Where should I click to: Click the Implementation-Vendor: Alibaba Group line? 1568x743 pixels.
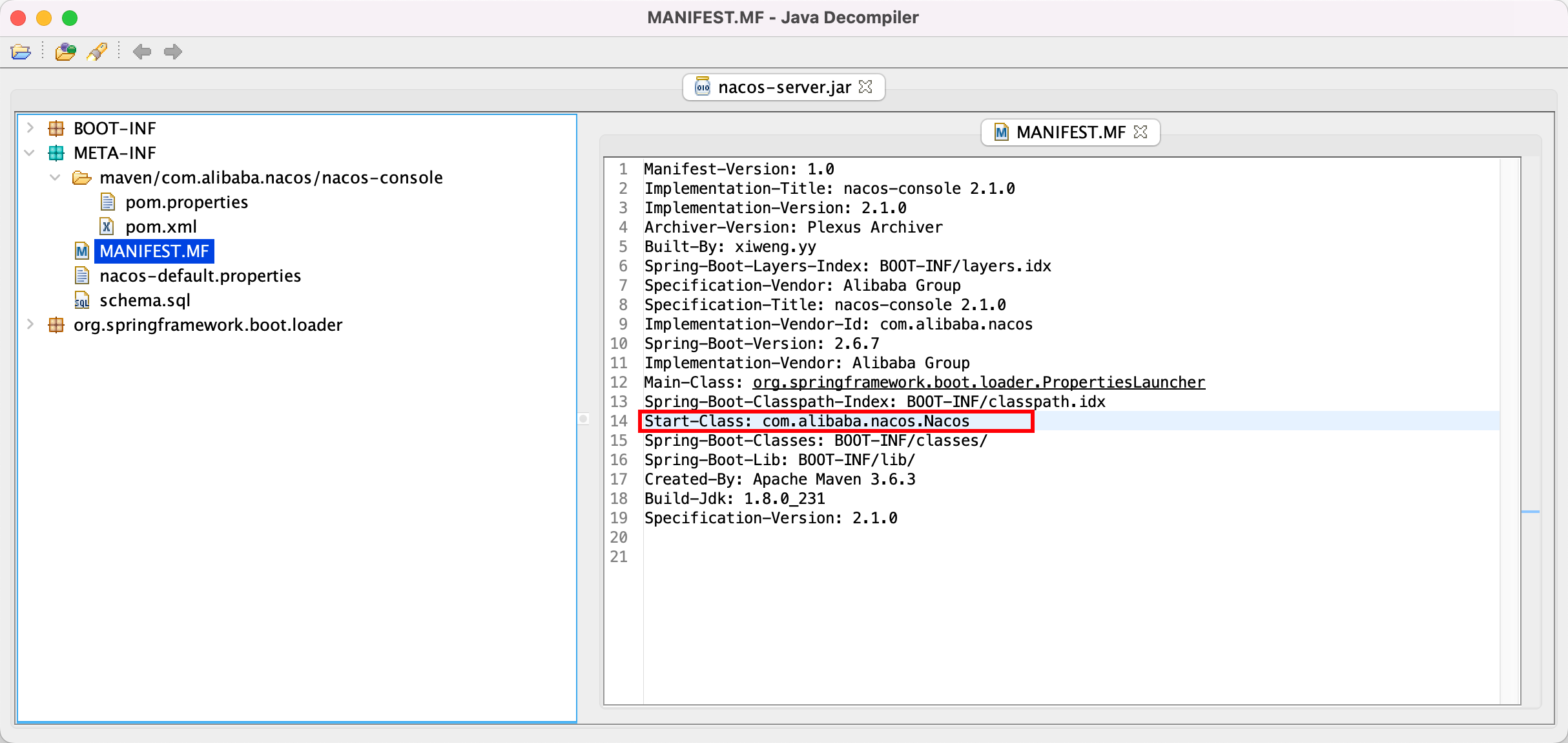[807, 363]
